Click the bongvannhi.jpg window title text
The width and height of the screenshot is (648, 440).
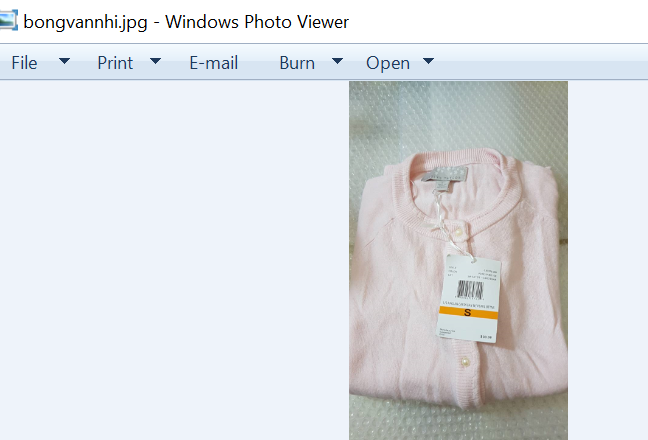(186, 21)
